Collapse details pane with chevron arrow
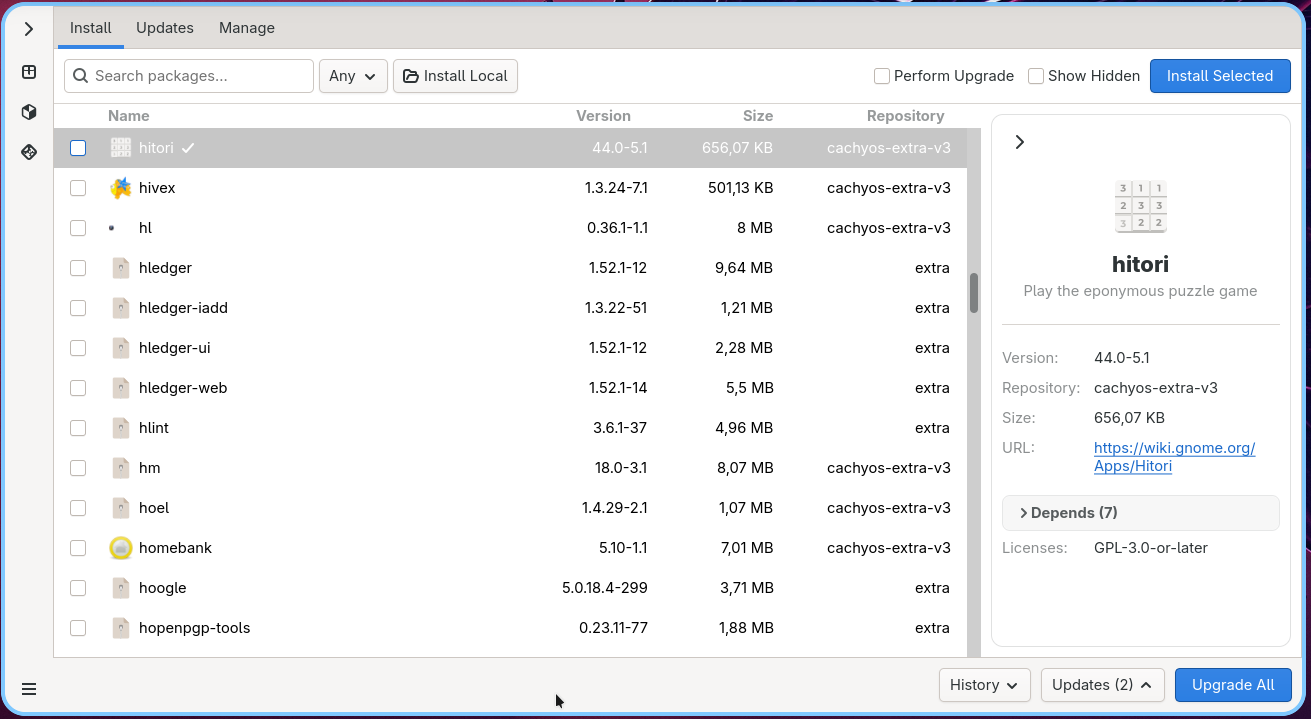Screen dimensions: 1311x719 [x=1019, y=142]
